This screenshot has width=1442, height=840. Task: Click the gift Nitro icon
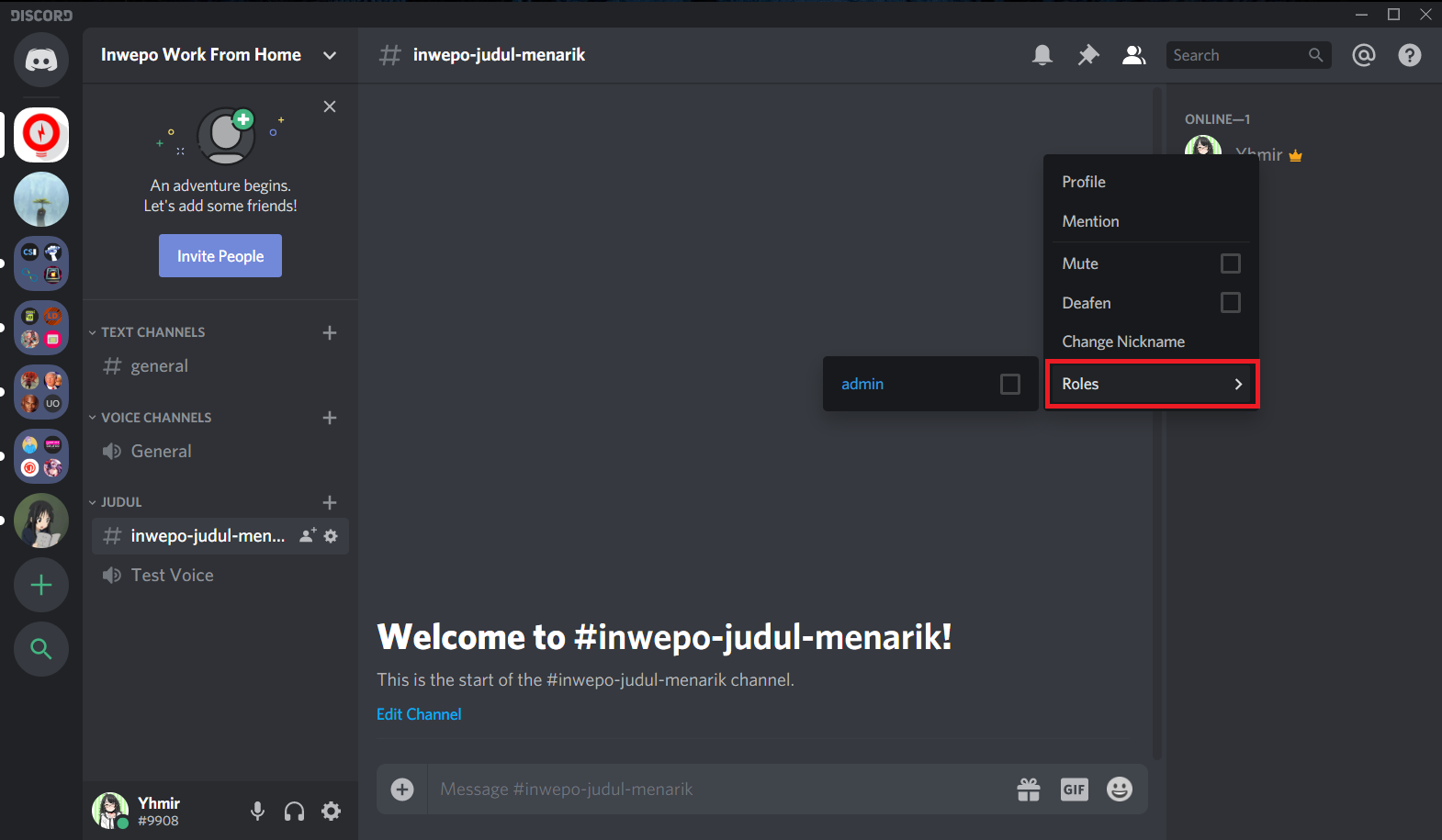(x=1029, y=790)
